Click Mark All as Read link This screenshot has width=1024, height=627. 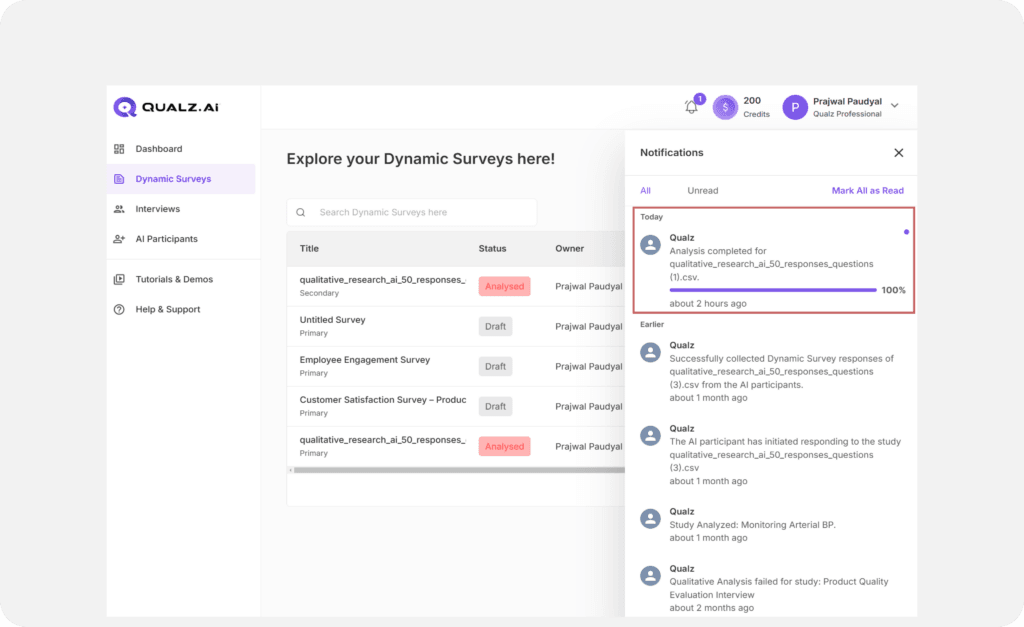point(867,191)
